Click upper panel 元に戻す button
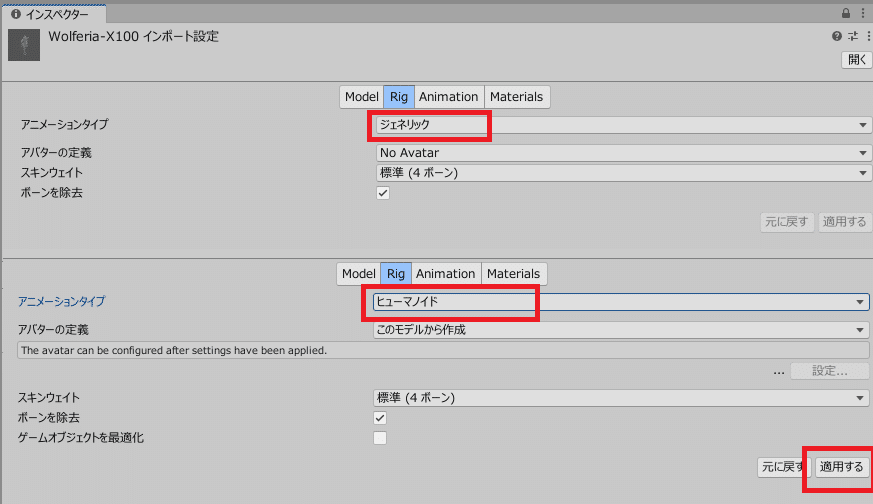The image size is (873, 504). (x=787, y=222)
